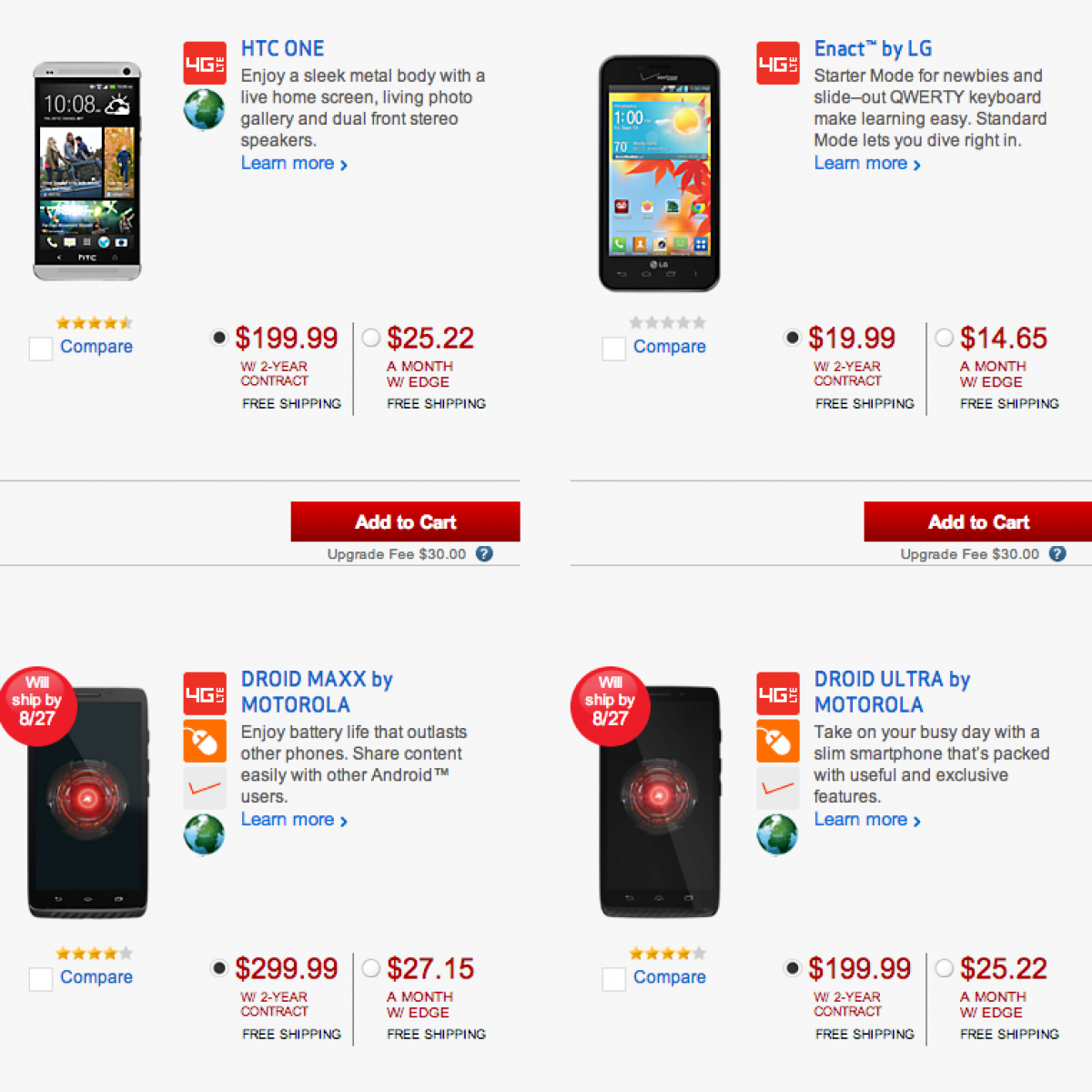
Task: Click the star rating under DROID MAXX
Action: [94, 954]
